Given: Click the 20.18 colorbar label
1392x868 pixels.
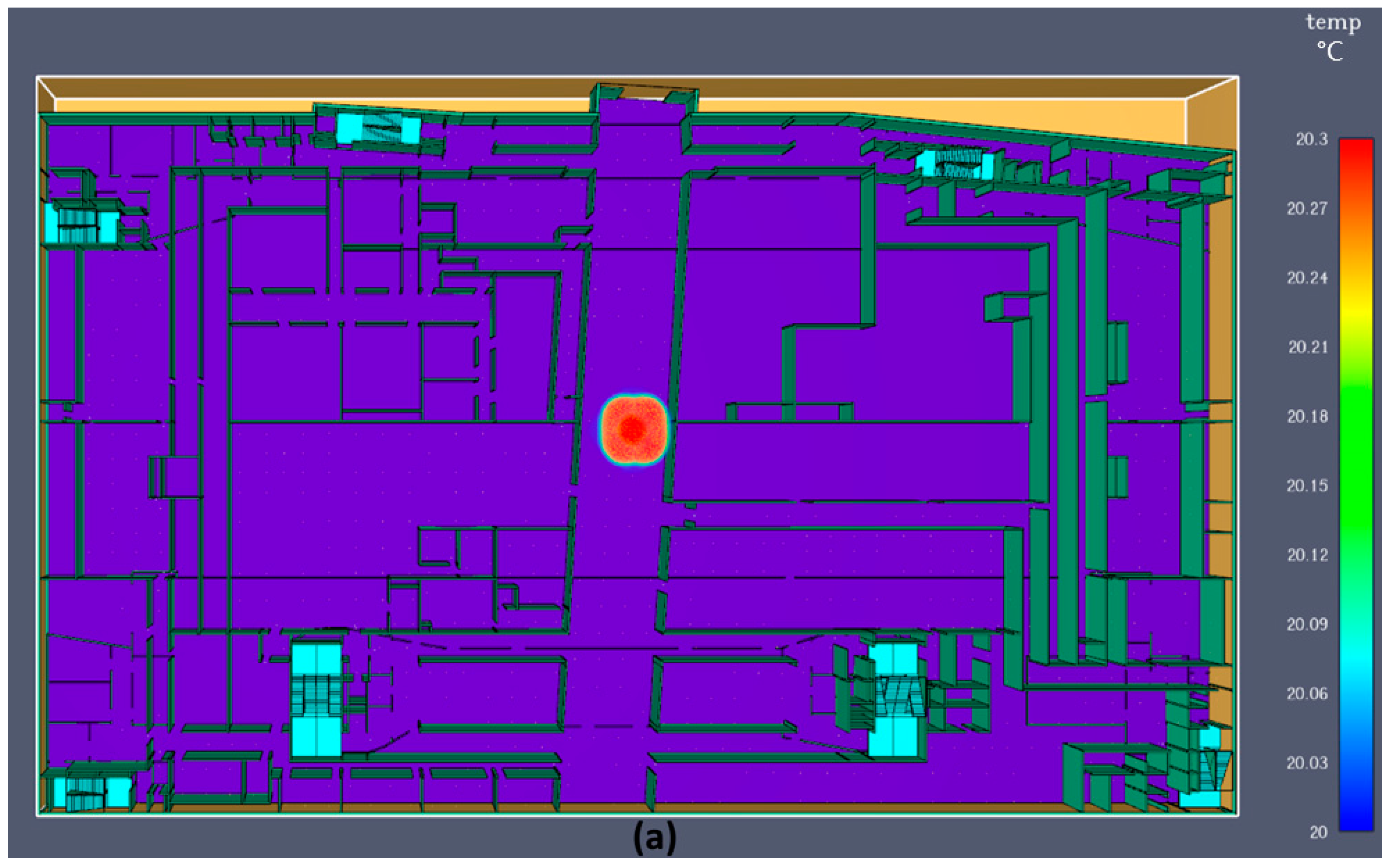Looking at the screenshot, I should point(1307,417).
